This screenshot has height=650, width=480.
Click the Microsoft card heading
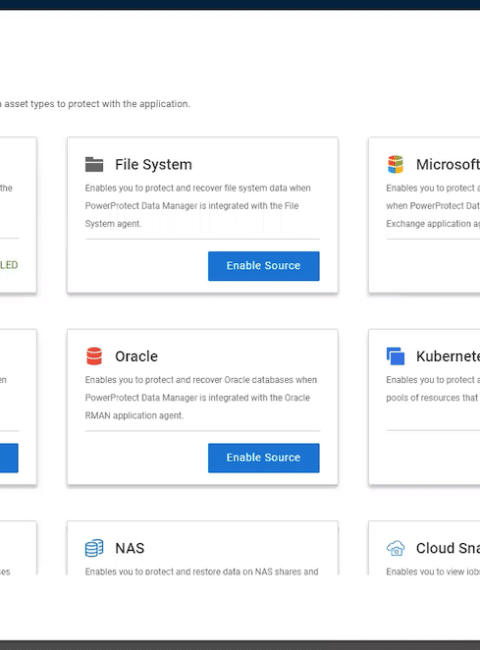pyautogui.click(x=448, y=165)
